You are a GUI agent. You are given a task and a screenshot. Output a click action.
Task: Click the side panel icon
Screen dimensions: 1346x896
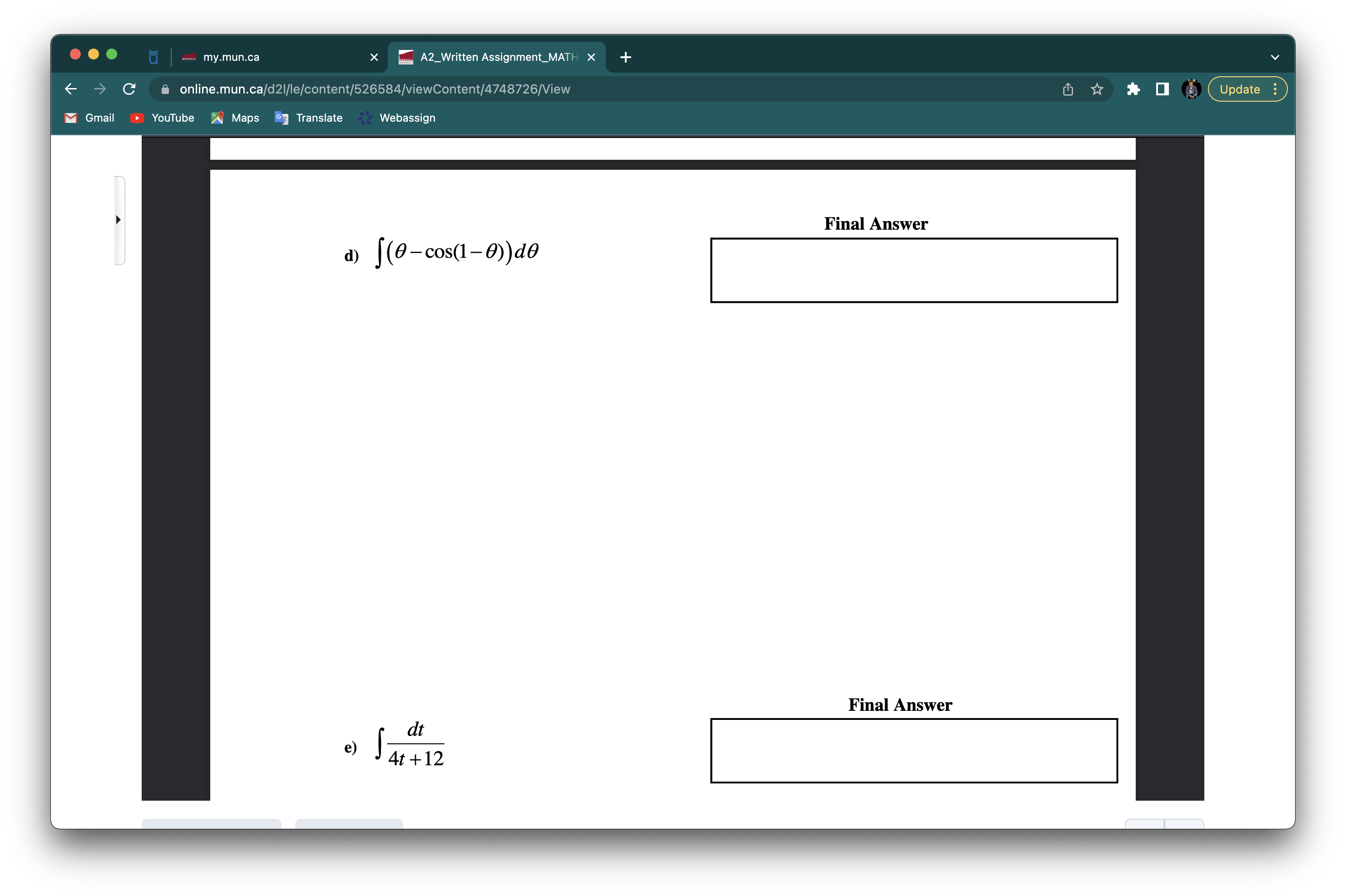(x=1162, y=89)
